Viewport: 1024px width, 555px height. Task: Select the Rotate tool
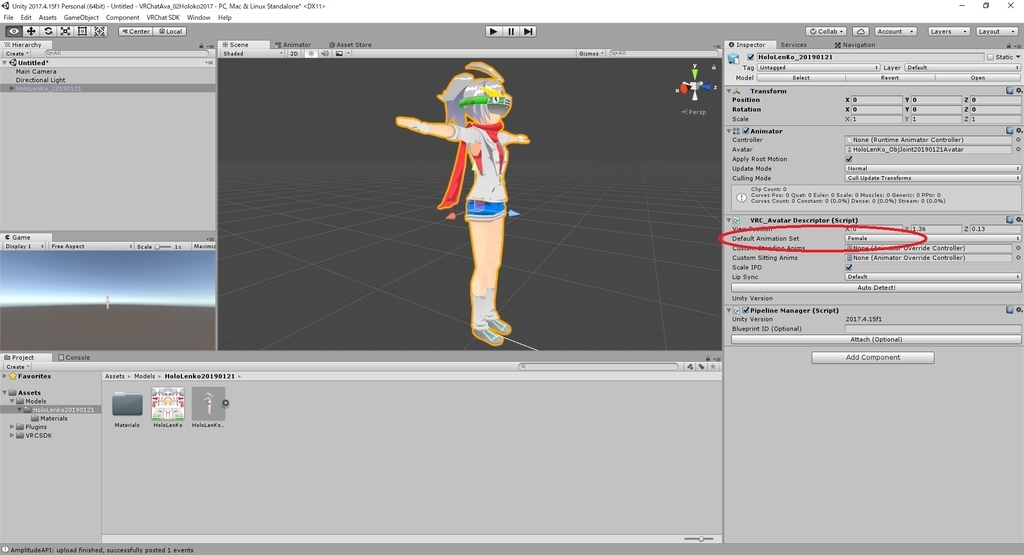click(48, 31)
